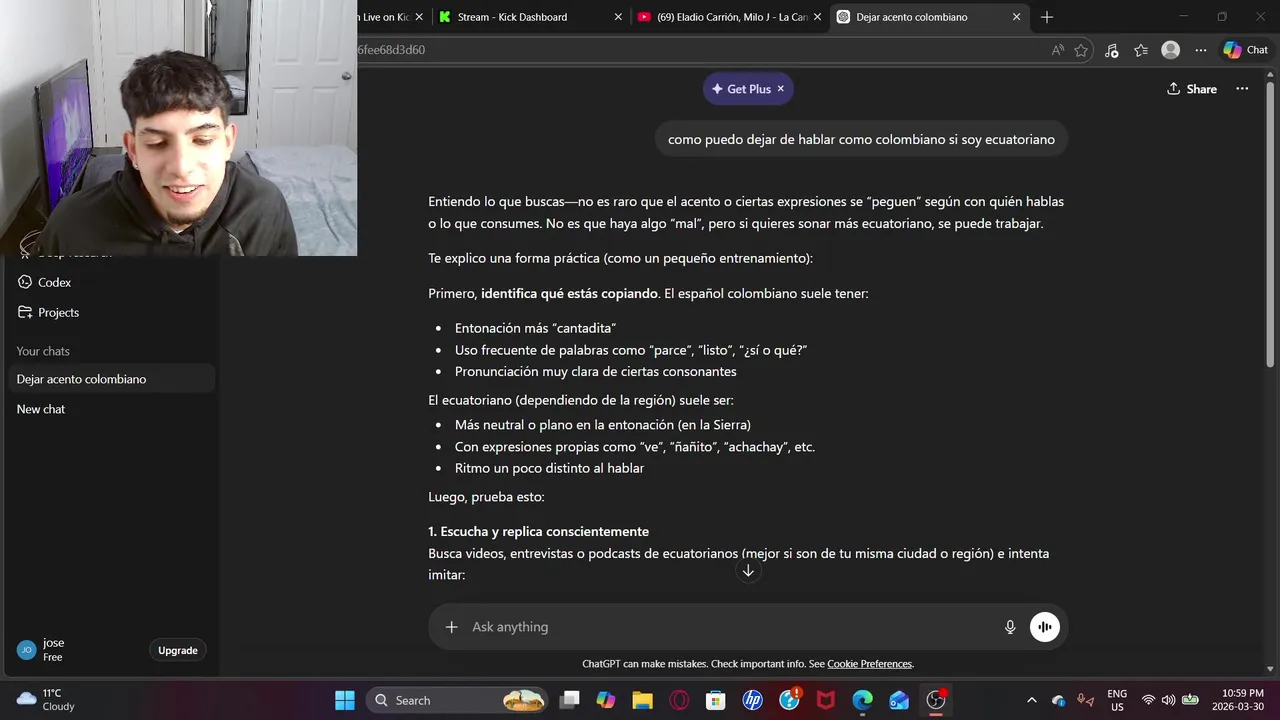
Task: Jump to bottom with the down-arrow button
Action: 748,570
